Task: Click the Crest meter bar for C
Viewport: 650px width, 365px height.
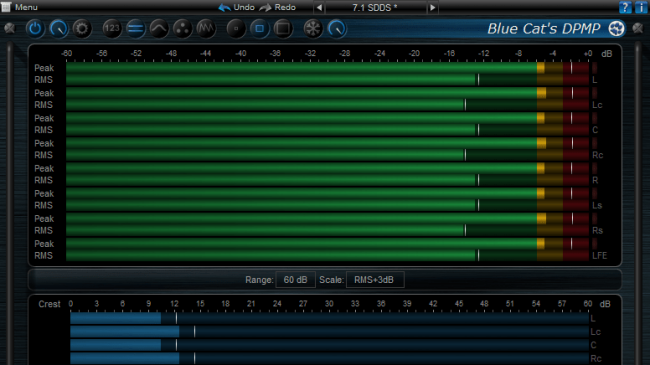Action: point(330,345)
